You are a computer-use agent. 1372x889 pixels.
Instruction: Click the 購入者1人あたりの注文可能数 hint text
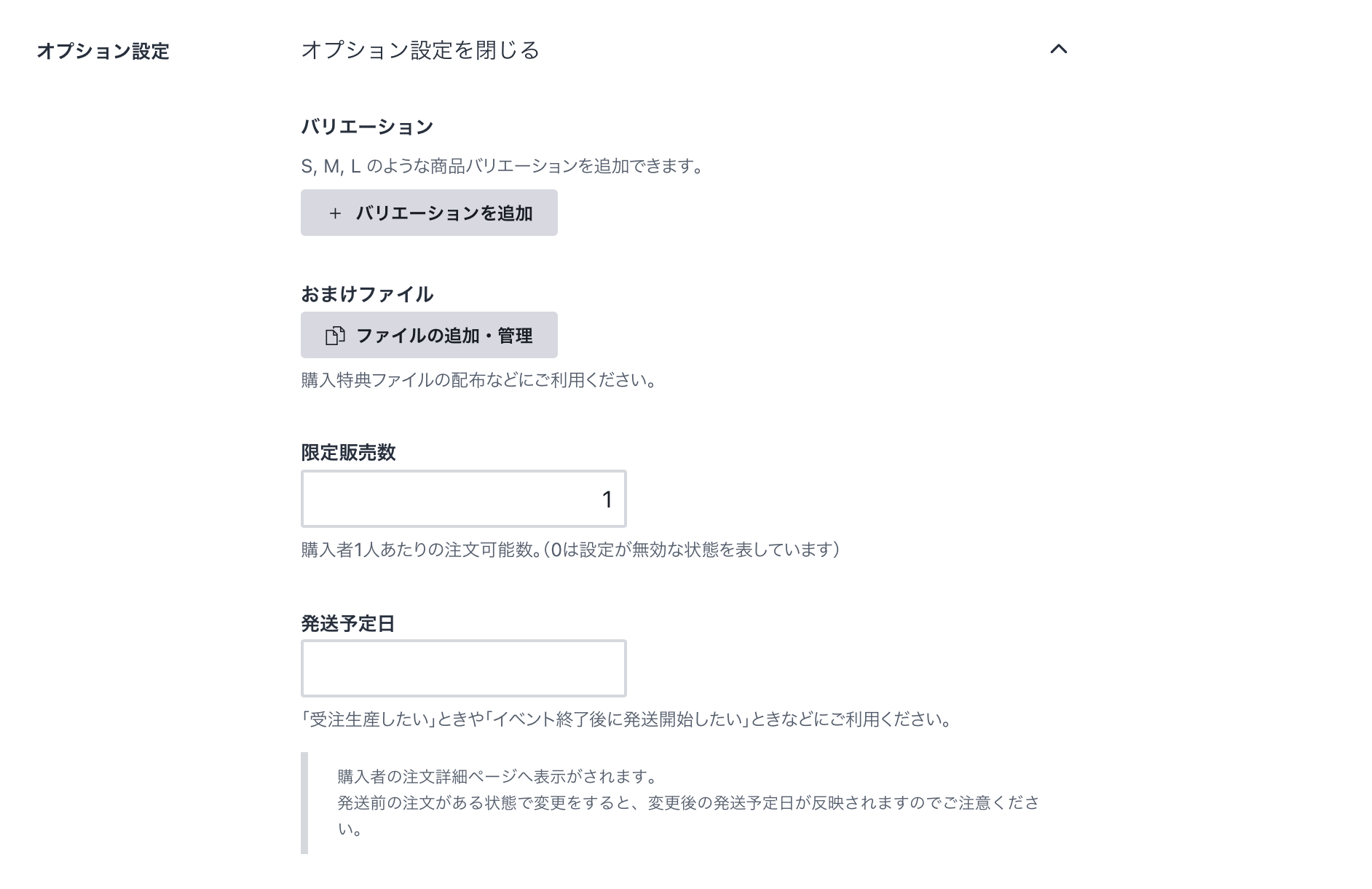(x=570, y=550)
